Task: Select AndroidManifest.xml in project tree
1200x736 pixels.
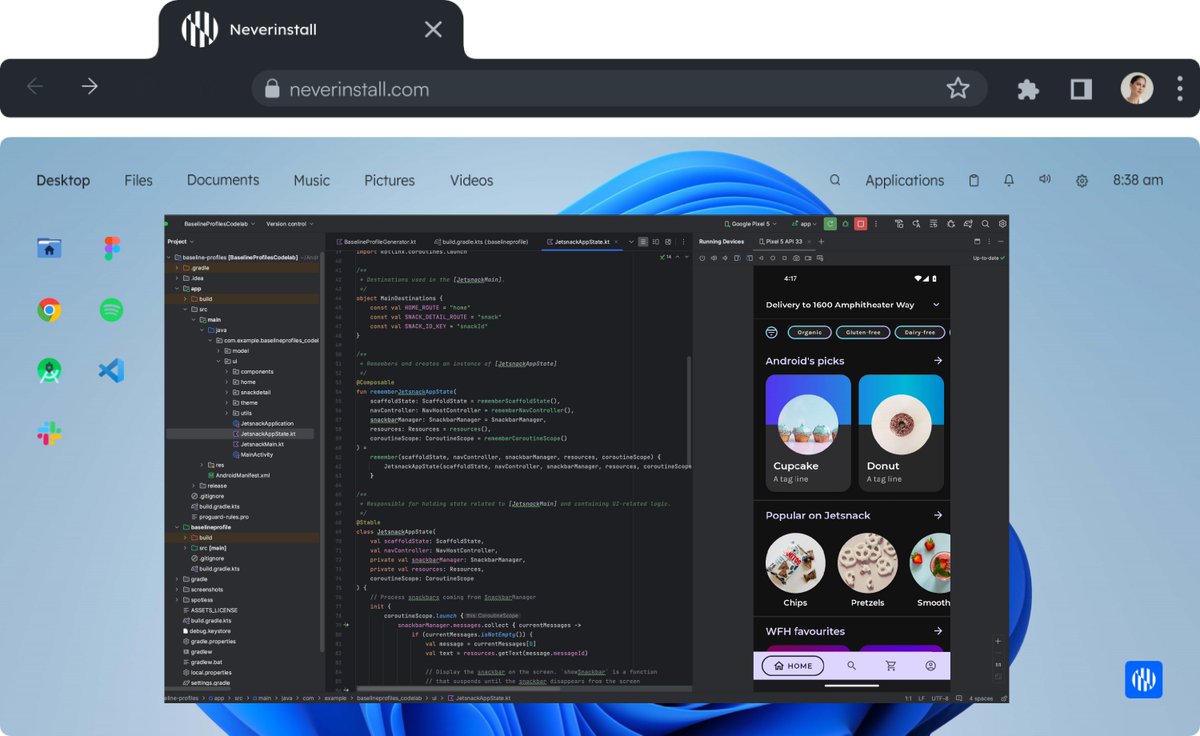Action: [x=237, y=475]
